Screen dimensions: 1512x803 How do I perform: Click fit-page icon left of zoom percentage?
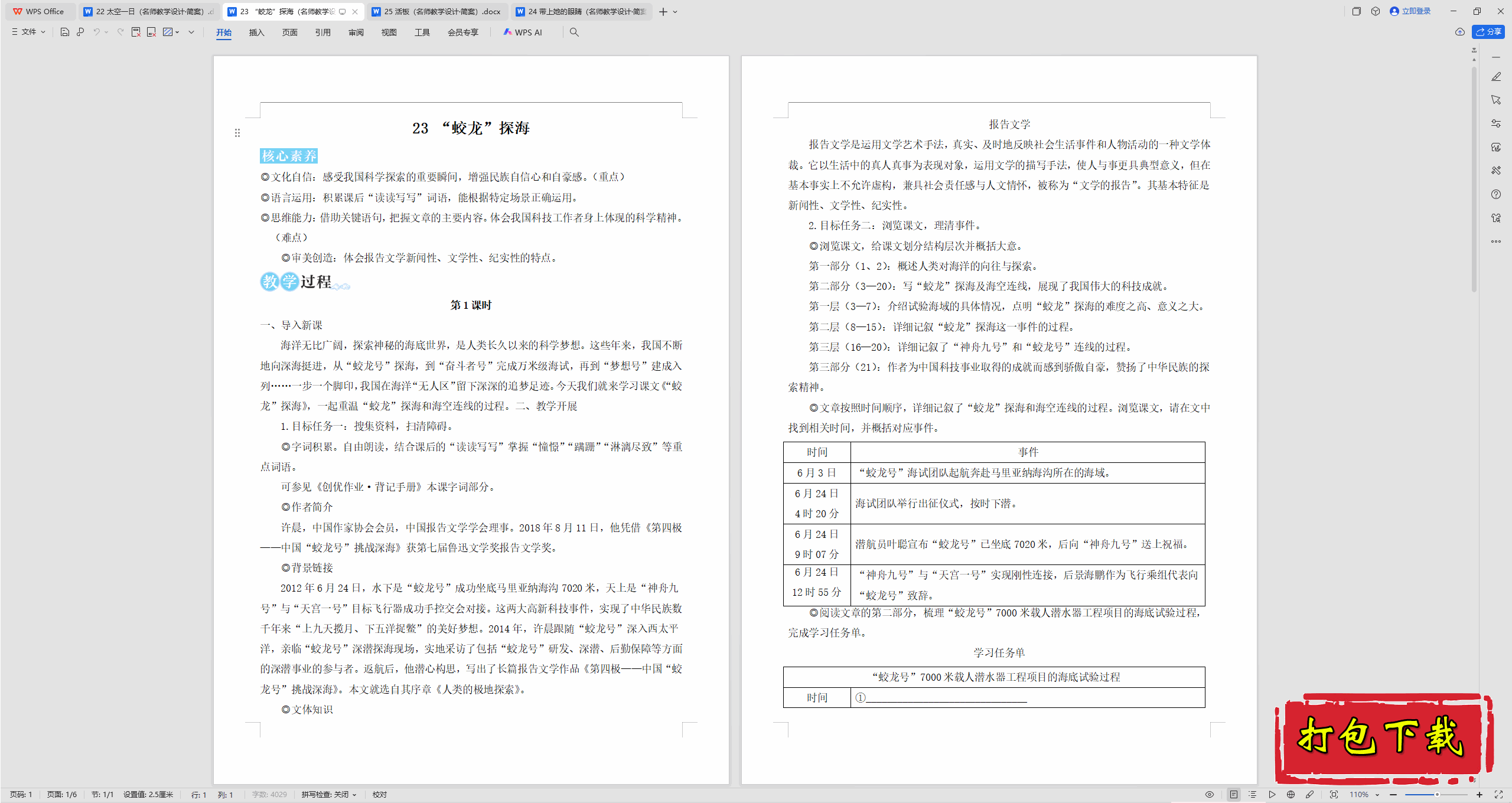[x=1334, y=795]
